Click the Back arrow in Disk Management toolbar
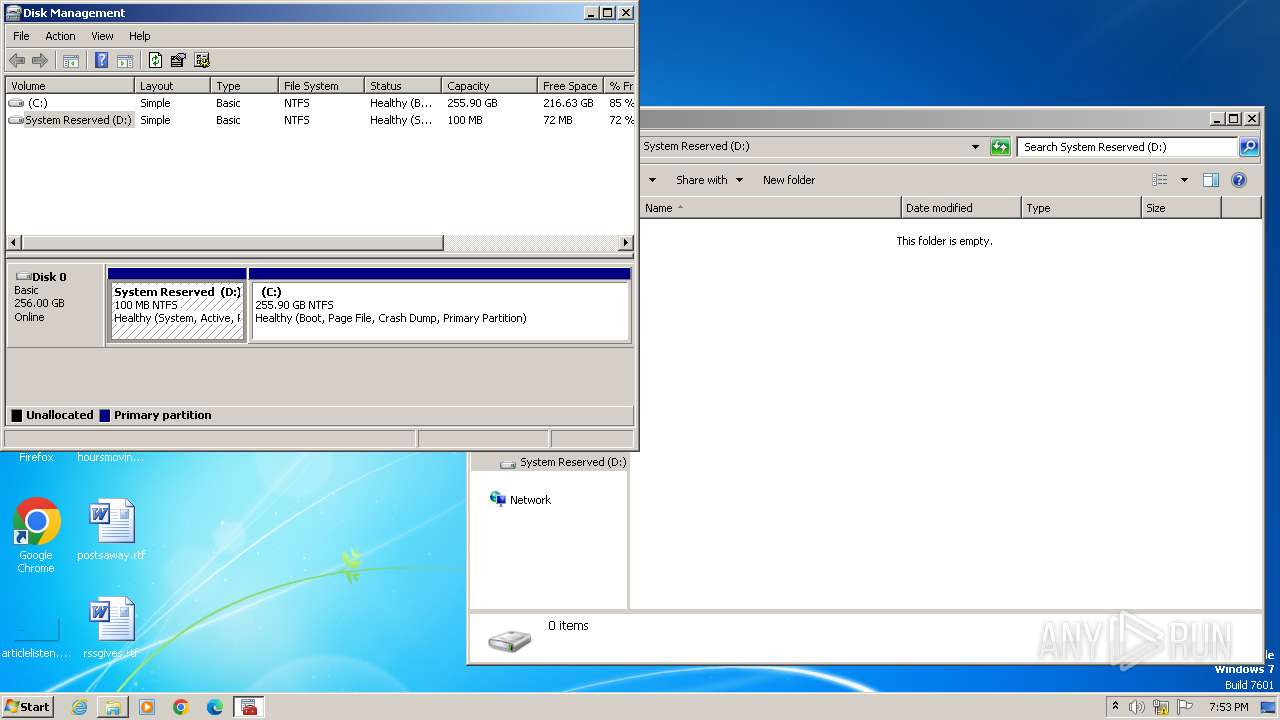Image resolution: width=1280 pixels, height=720 pixels. [x=17, y=60]
